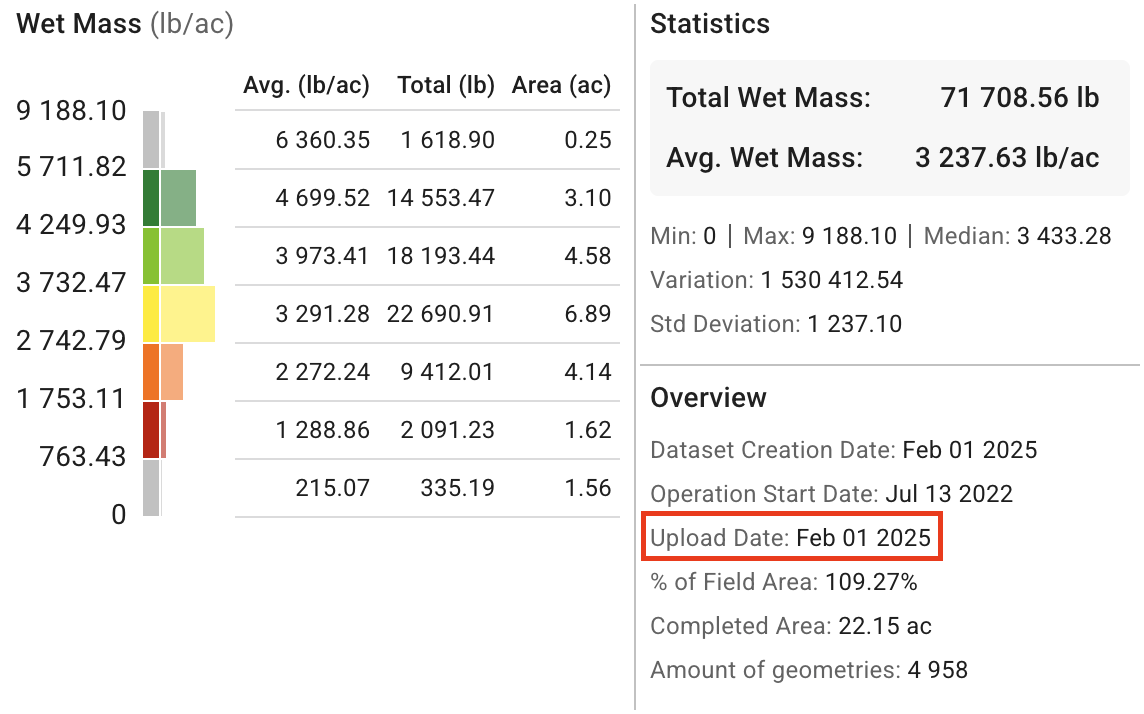This screenshot has height=714, width=1144.
Task: Click the Upload Date field
Action: 790,538
